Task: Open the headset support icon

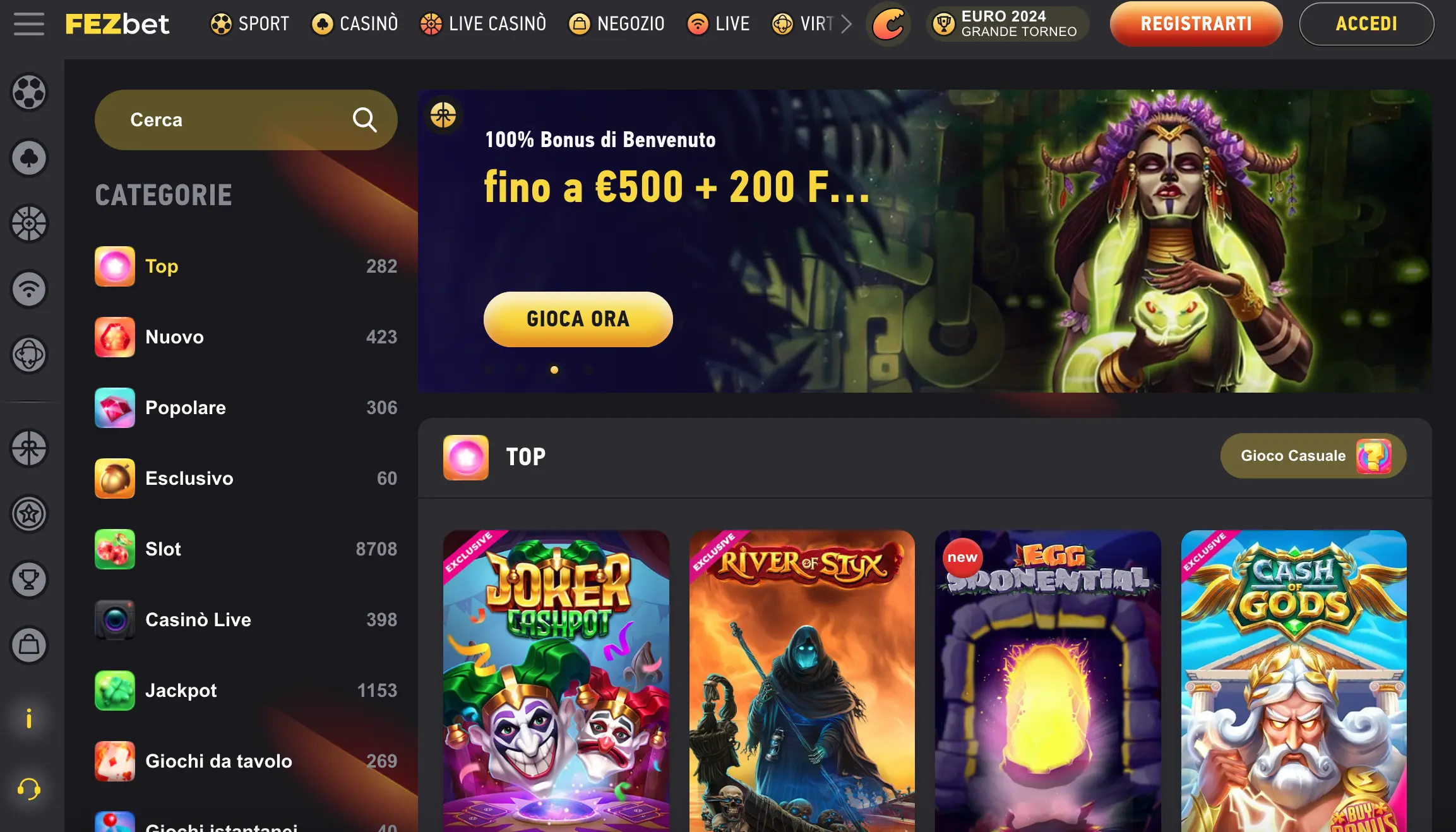Action: coord(29,789)
